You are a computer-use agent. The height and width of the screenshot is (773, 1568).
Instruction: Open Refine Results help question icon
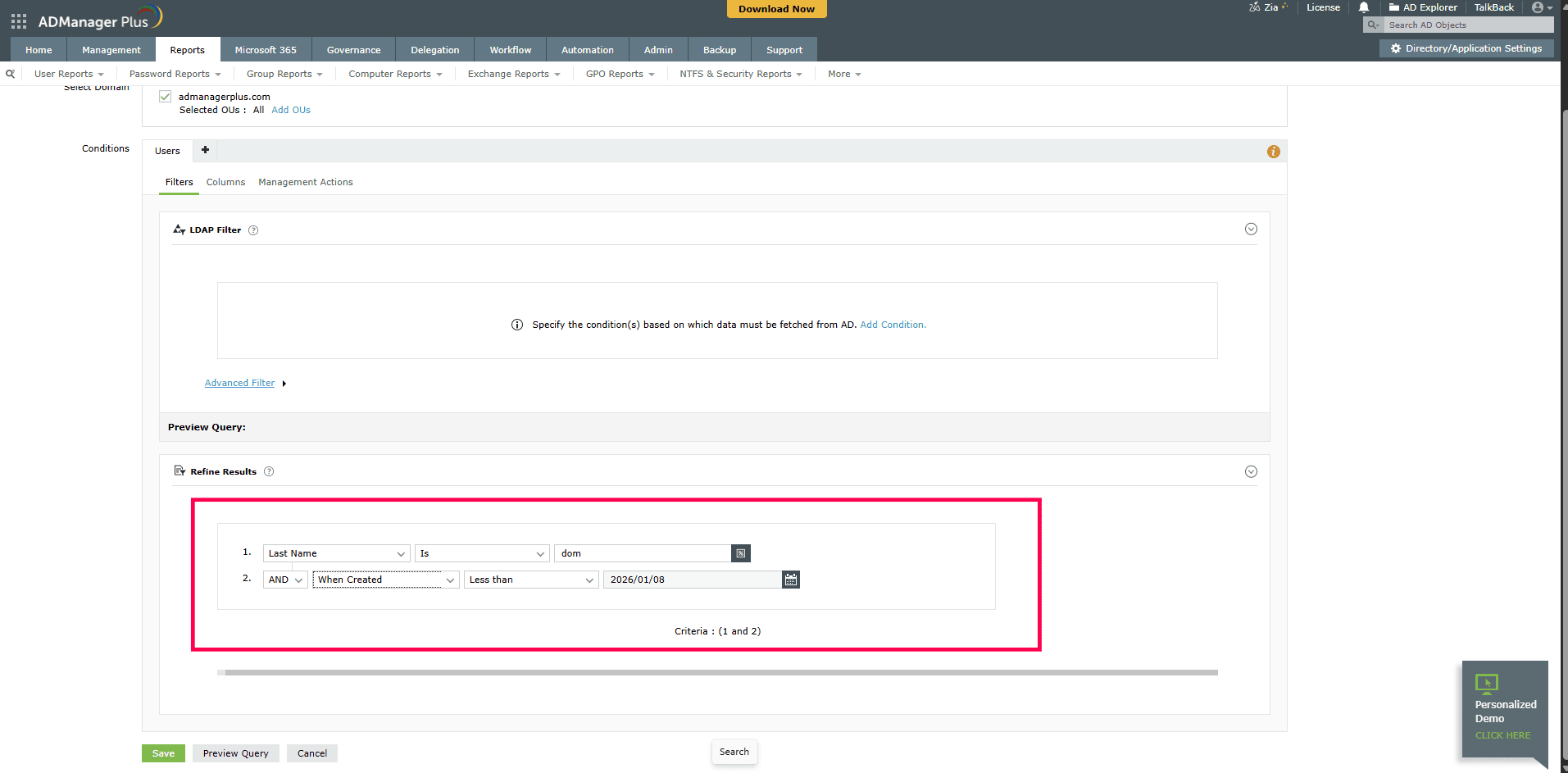point(269,471)
